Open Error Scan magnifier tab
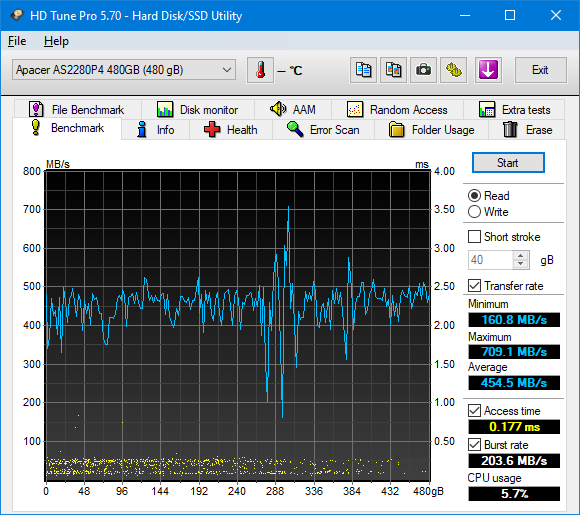Viewport: 580px width, 515px height. [323, 130]
